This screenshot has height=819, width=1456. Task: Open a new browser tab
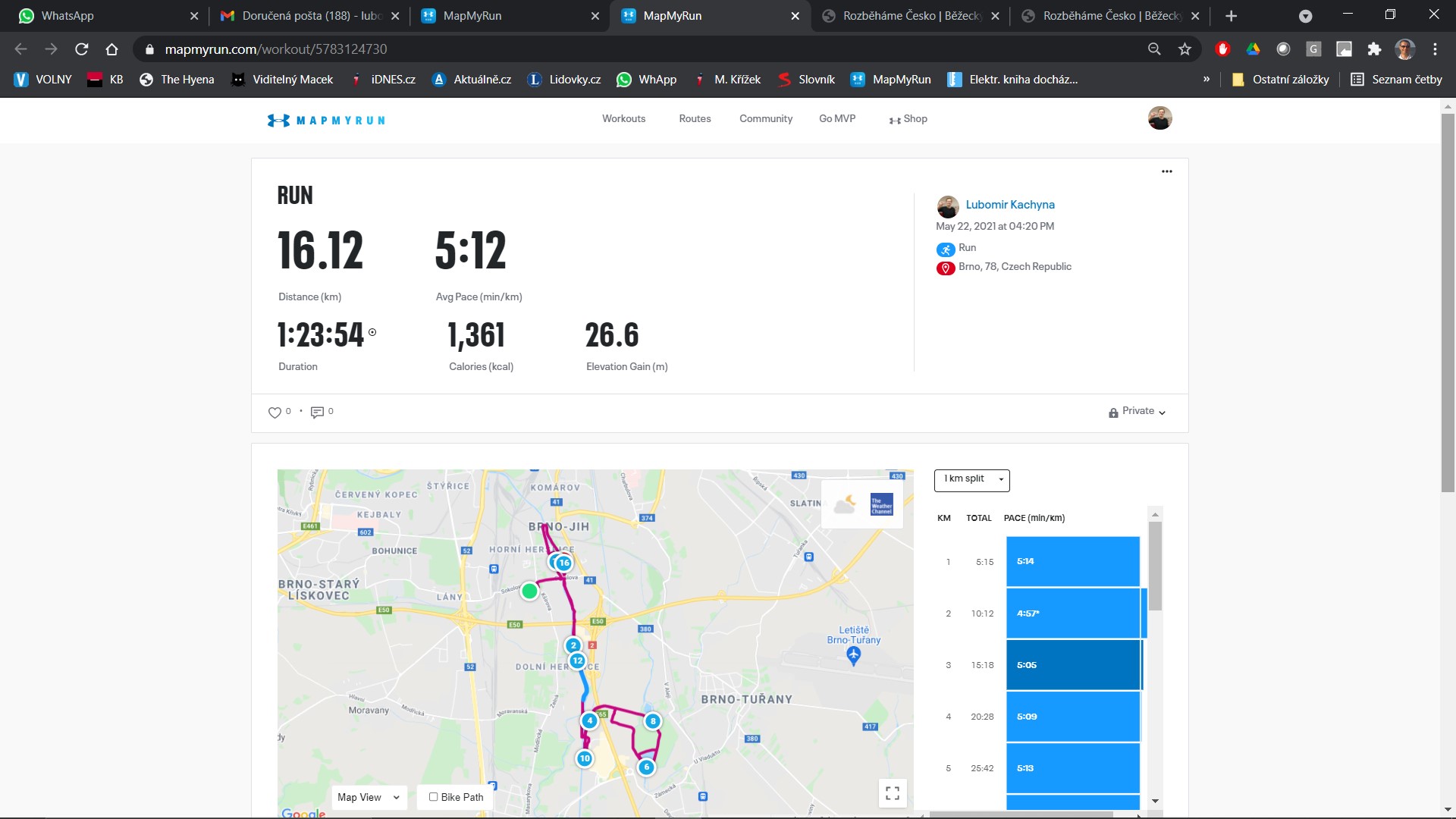coord(1232,16)
